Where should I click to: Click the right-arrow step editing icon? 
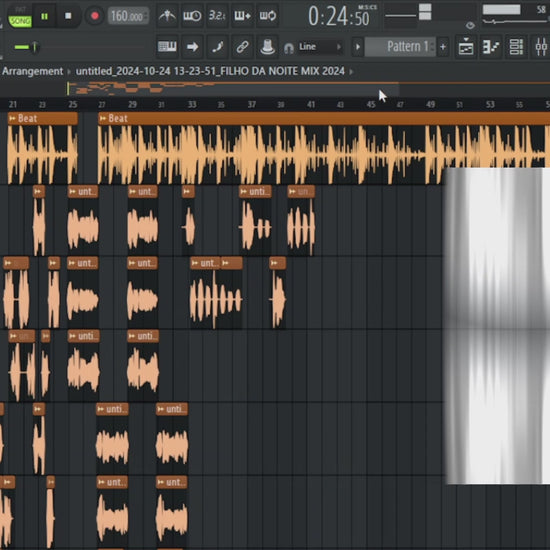(x=192, y=47)
